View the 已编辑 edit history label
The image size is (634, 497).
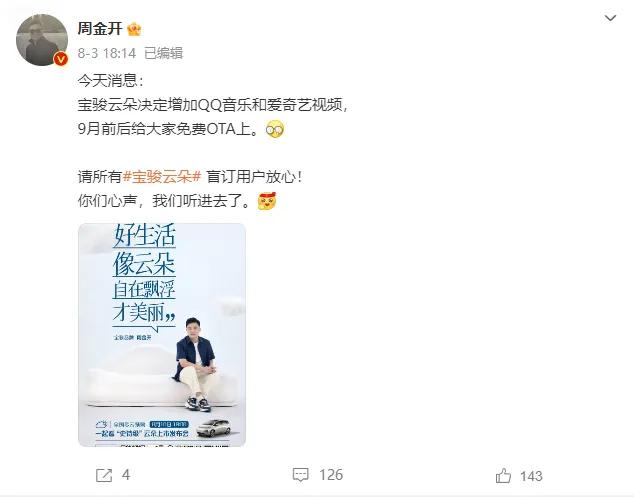pos(164,53)
